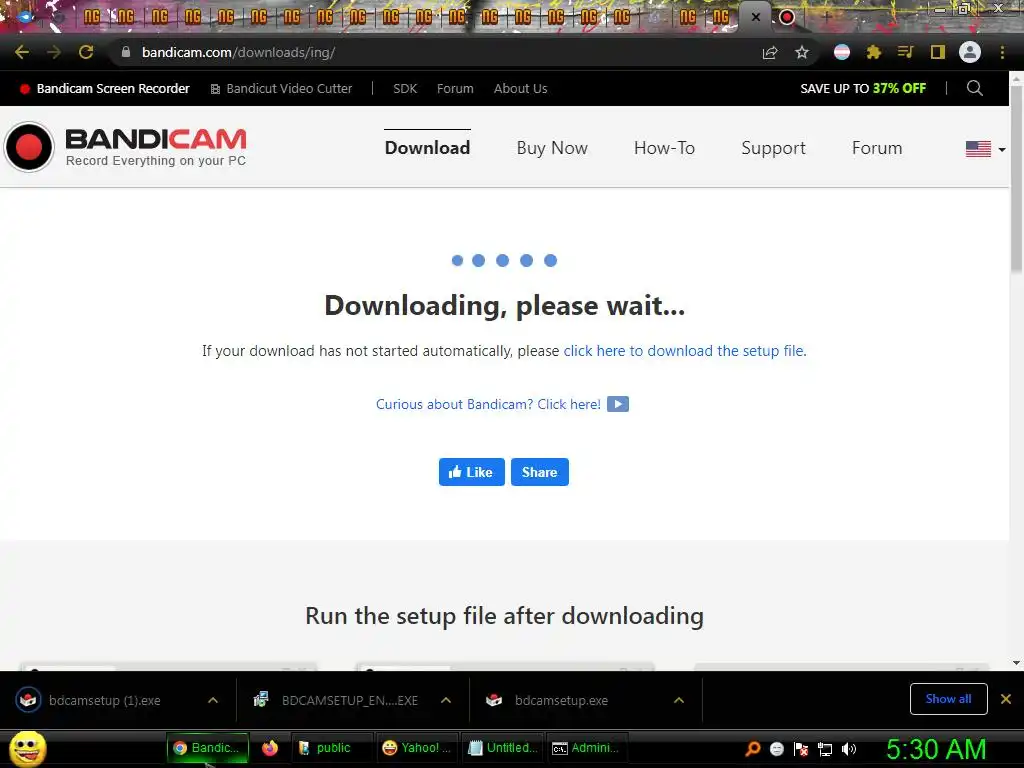The height and width of the screenshot is (768, 1024).
Task: Close the active Bandicam browser tab
Action: click(756, 17)
